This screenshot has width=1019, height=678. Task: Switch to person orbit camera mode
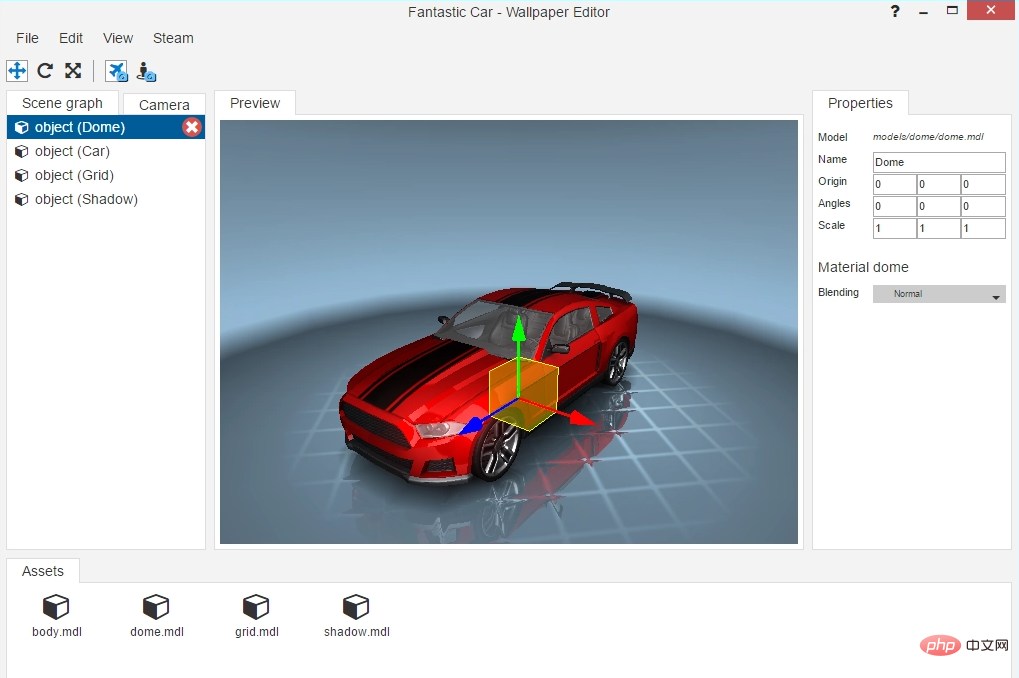(147, 71)
